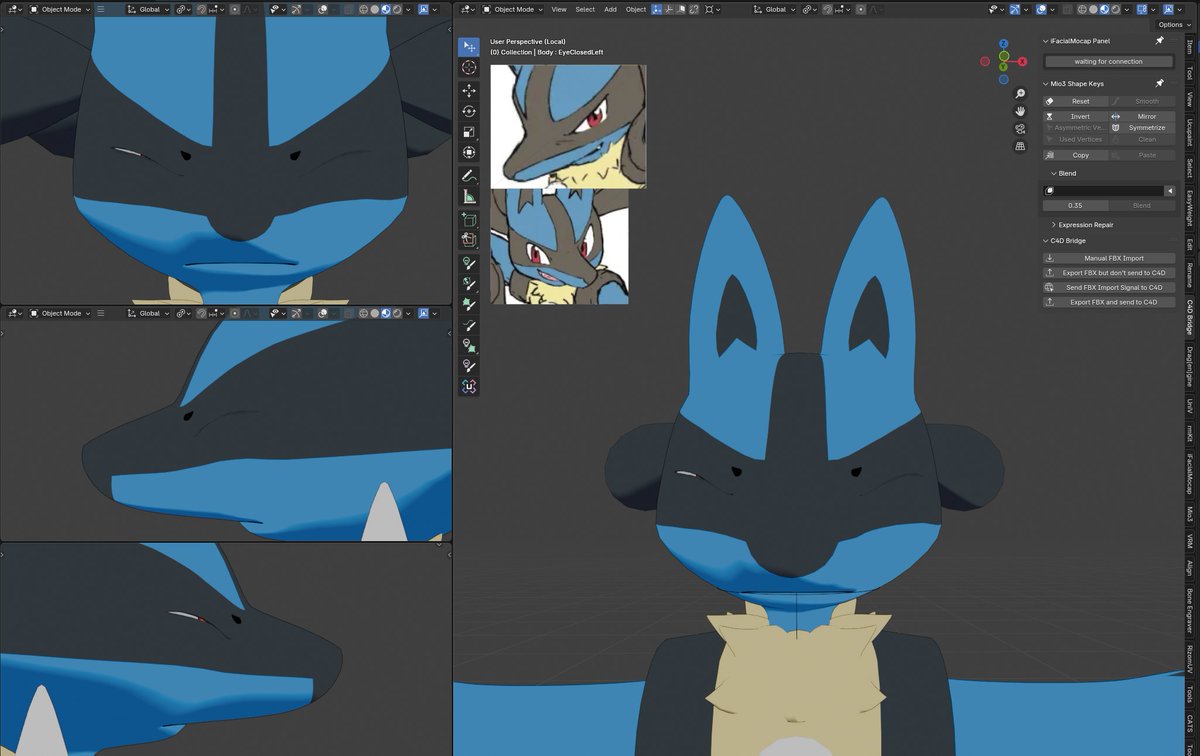The width and height of the screenshot is (1200, 756).
Task: Click the Reset shape key button
Action: (1076, 101)
